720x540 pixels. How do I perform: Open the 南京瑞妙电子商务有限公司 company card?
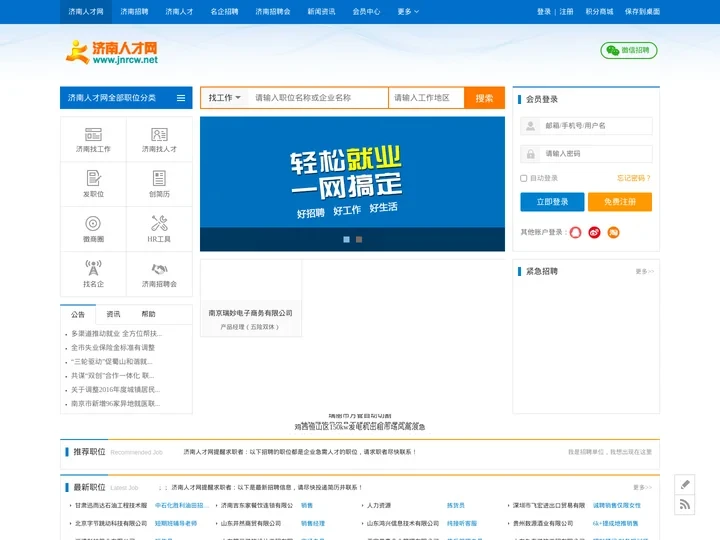point(251,298)
